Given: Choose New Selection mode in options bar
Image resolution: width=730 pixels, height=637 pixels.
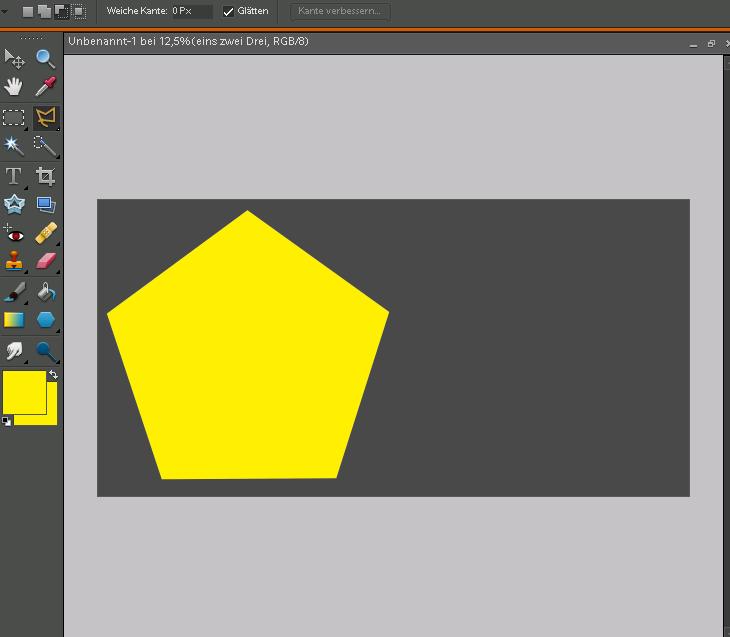Looking at the screenshot, I should pos(28,11).
